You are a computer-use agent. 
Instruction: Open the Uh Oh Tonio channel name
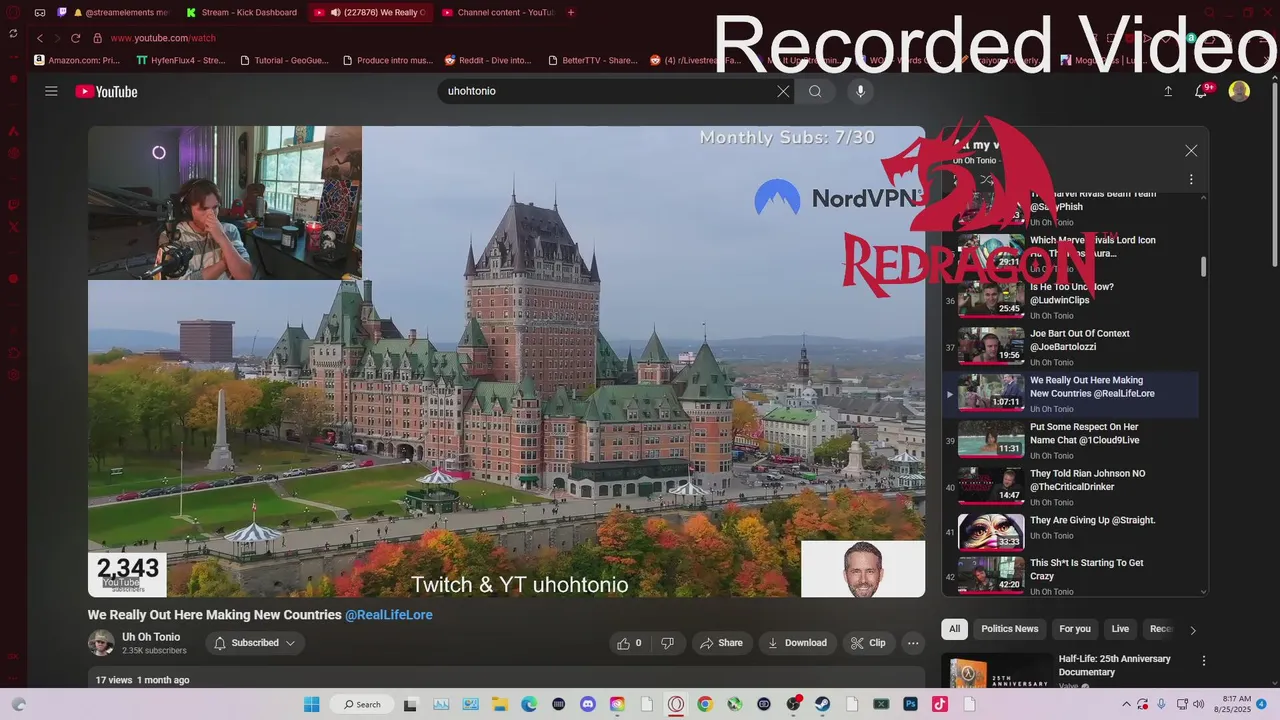click(x=151, y=637)
